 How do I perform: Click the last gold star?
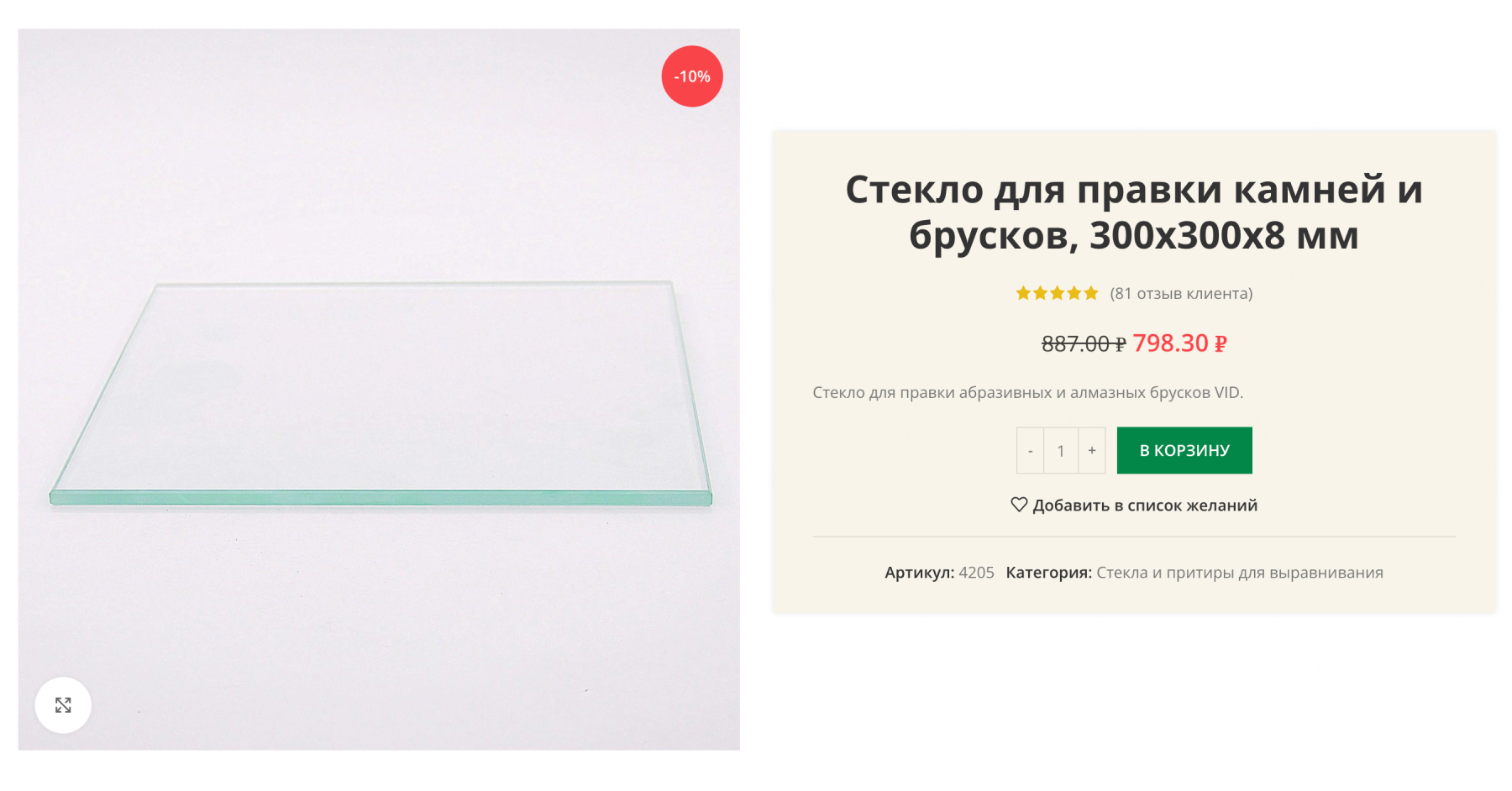(1090, 293)
